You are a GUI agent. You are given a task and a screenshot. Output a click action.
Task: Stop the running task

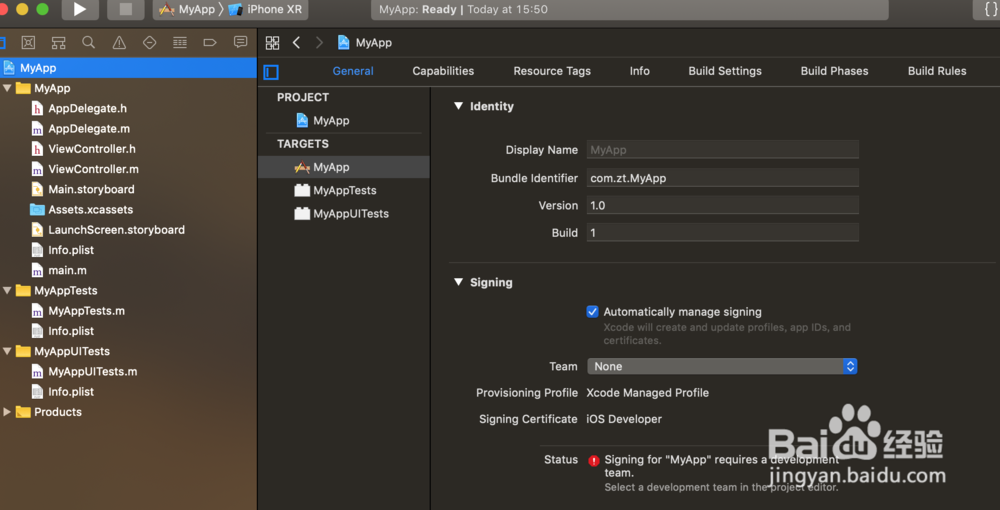pos(126,9)
